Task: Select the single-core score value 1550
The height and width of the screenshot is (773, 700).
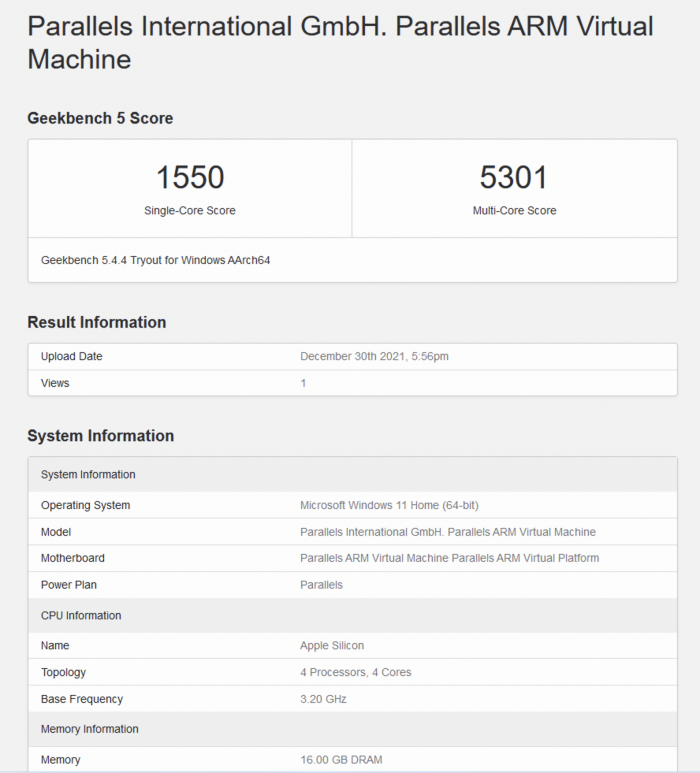Action: [190, 178]
